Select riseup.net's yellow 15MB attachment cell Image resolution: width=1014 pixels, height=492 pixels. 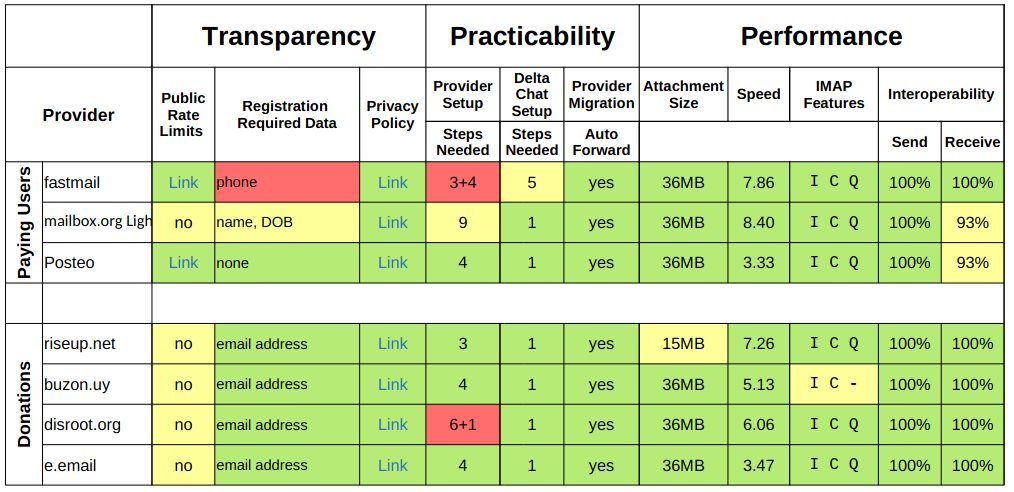pos(683,343)
